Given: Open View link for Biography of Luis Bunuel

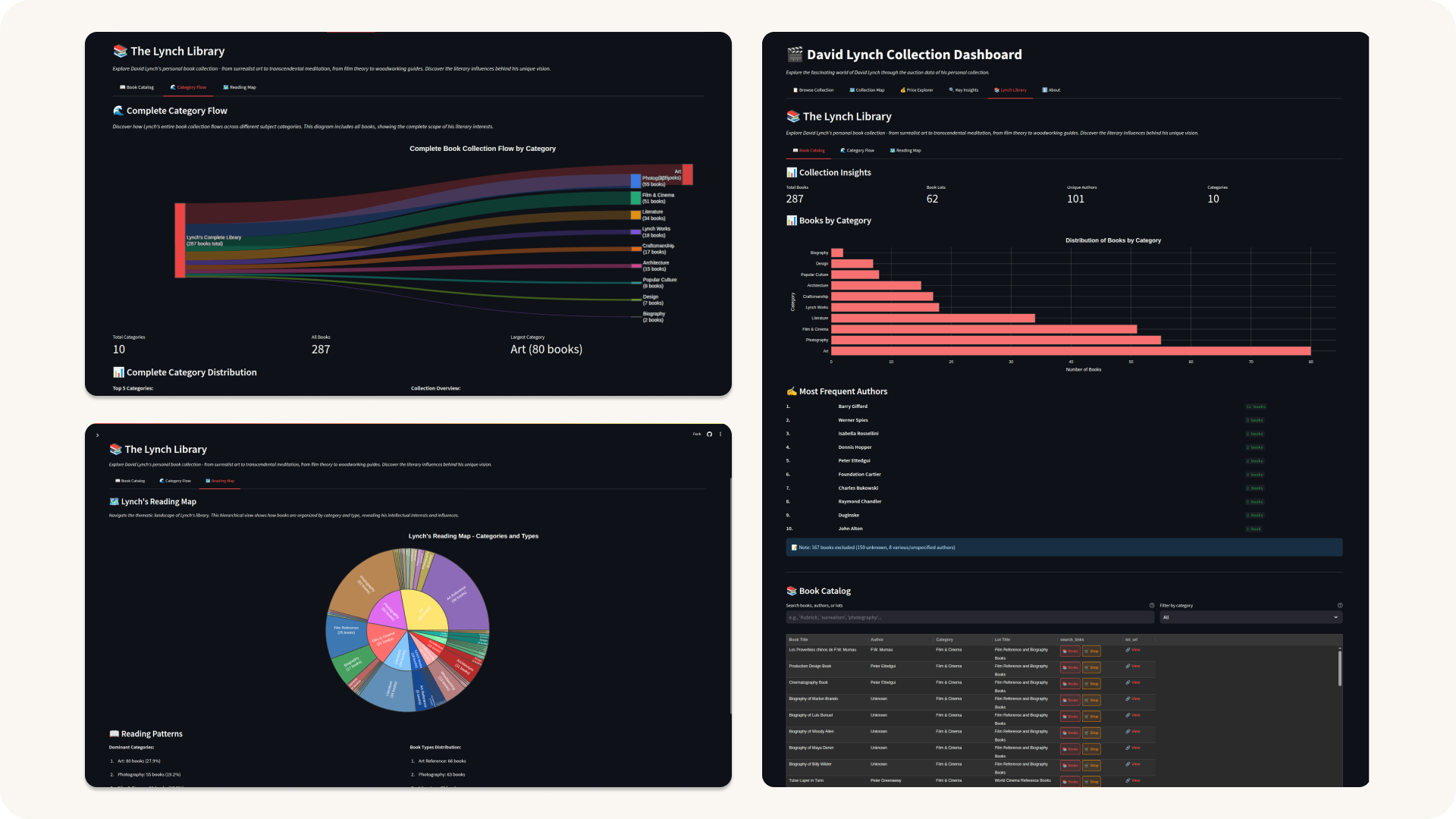Looking at the screenshot, I should coord(1133,715).
